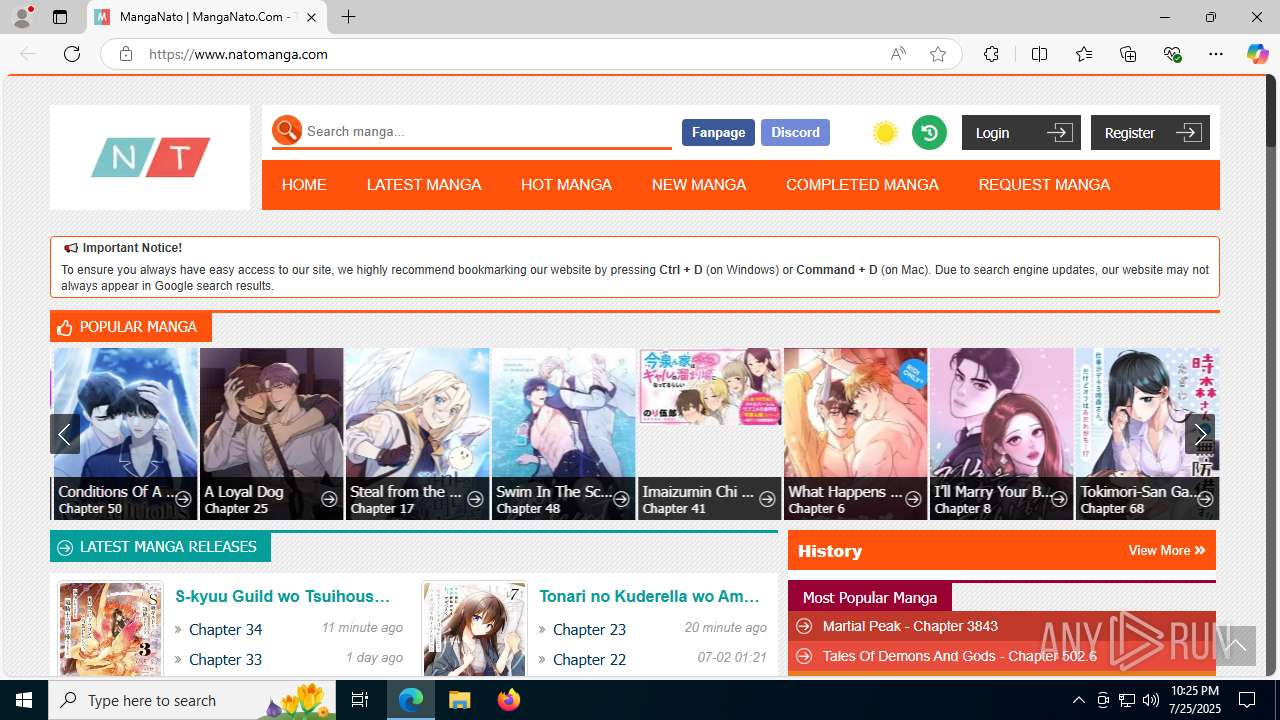Show previous popular manga carousel arrow

[x=65, y=434]
